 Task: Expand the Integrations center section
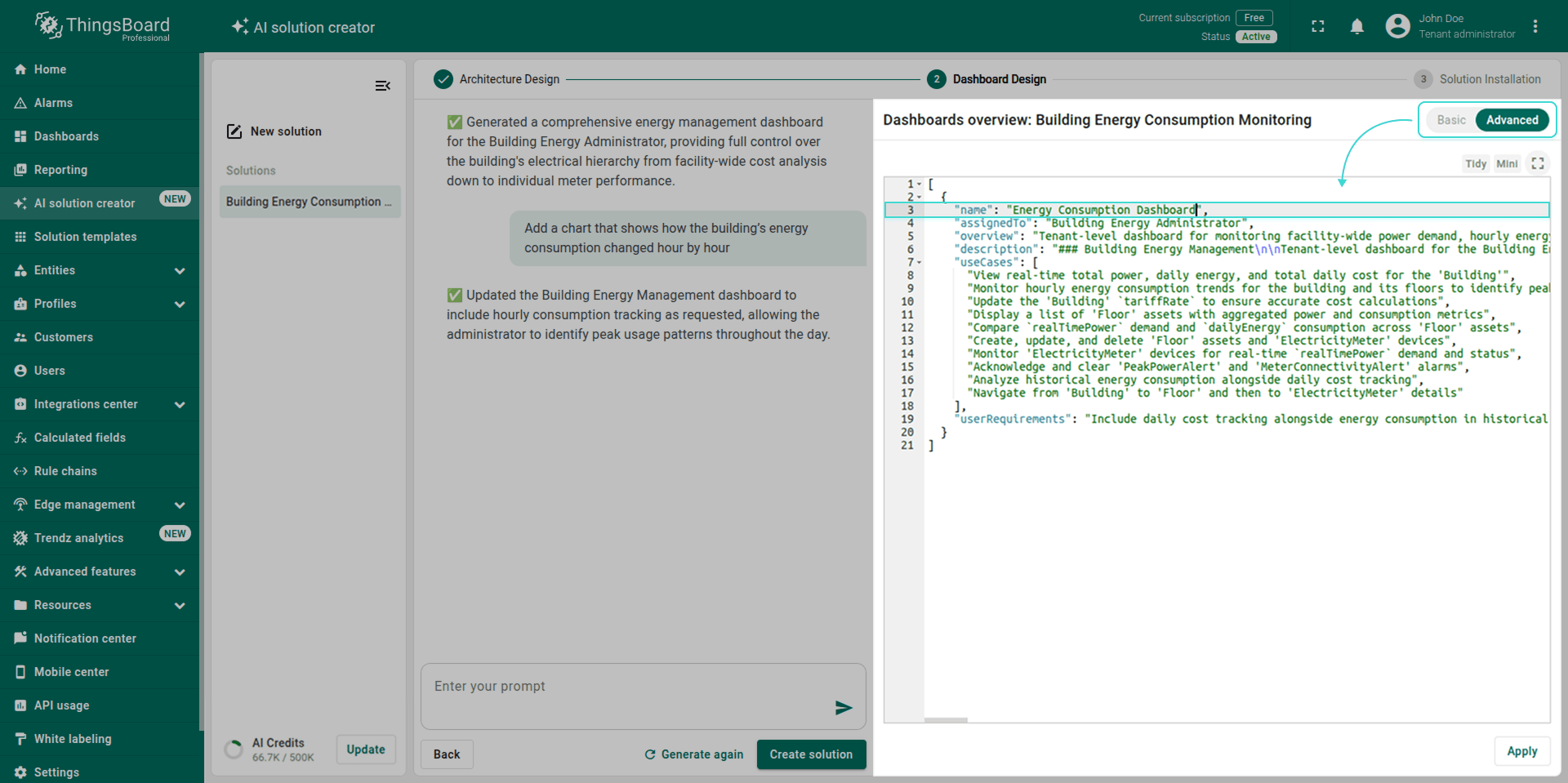click(x=180, y=404)
